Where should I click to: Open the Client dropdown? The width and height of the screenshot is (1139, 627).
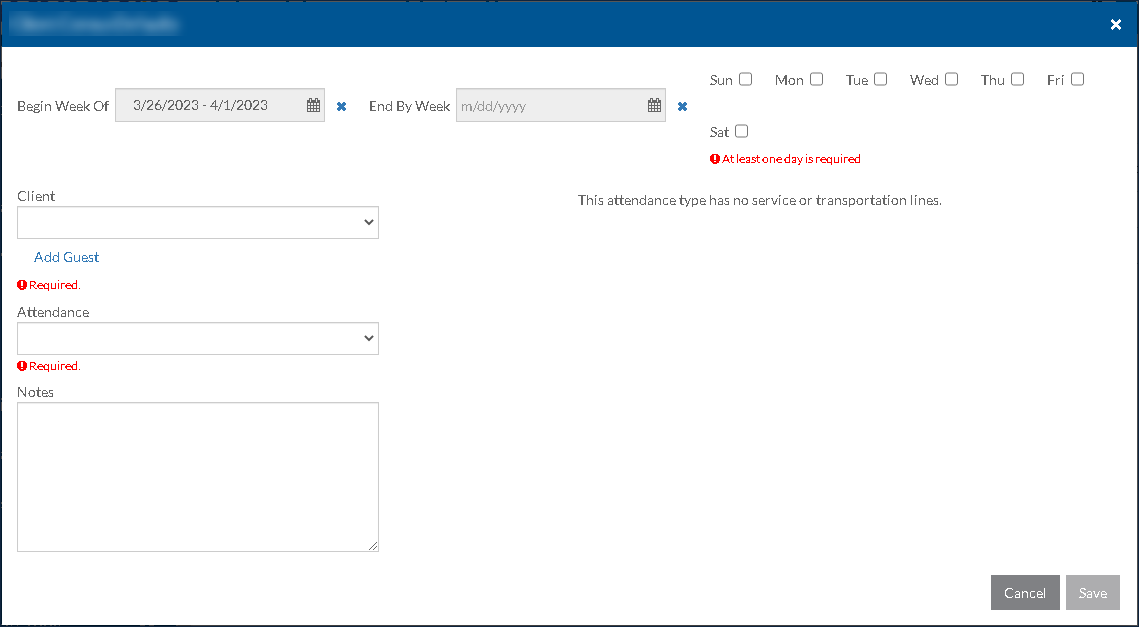click(x=198, y=223)
